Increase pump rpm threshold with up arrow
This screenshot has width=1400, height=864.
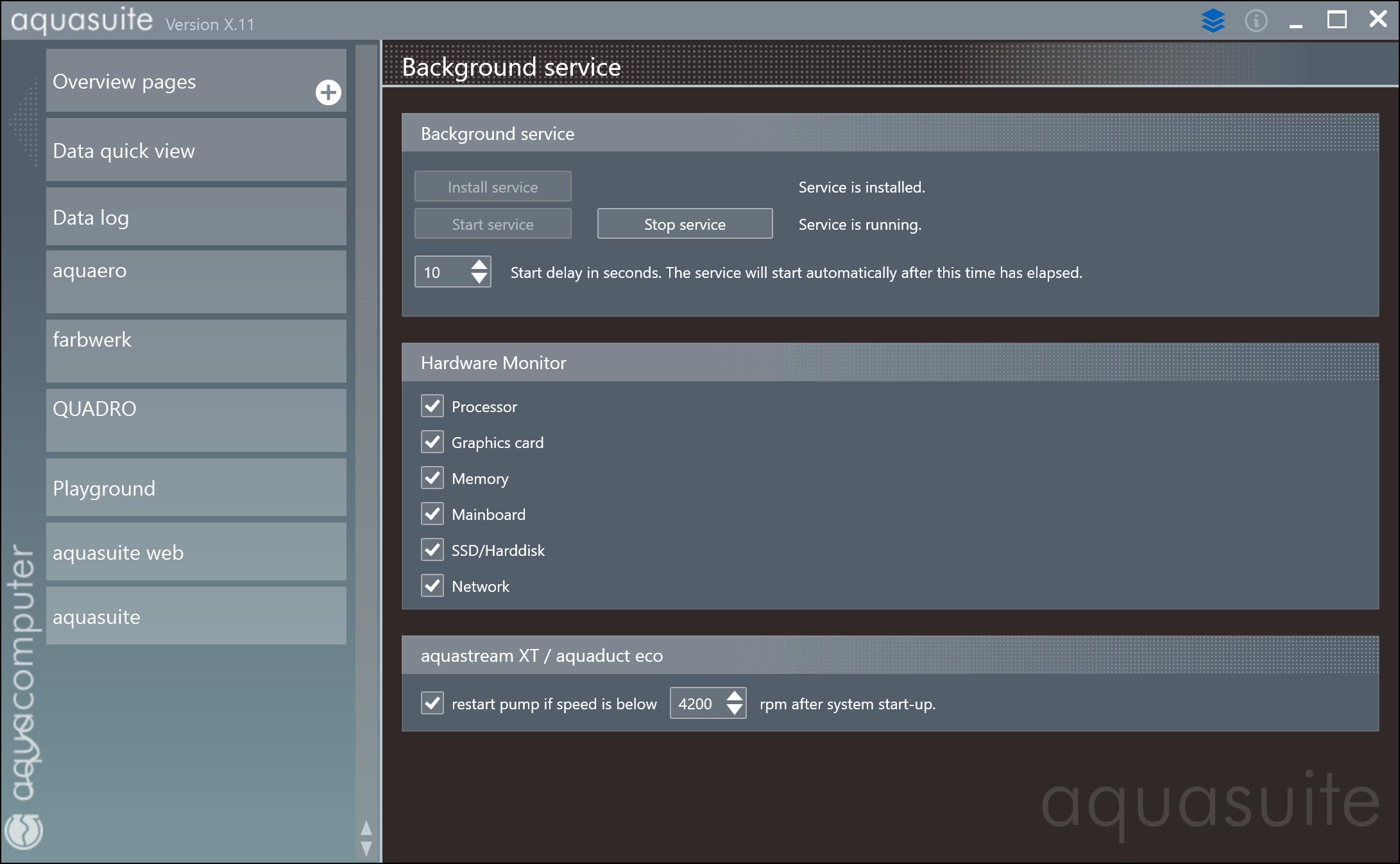point(735,696)
